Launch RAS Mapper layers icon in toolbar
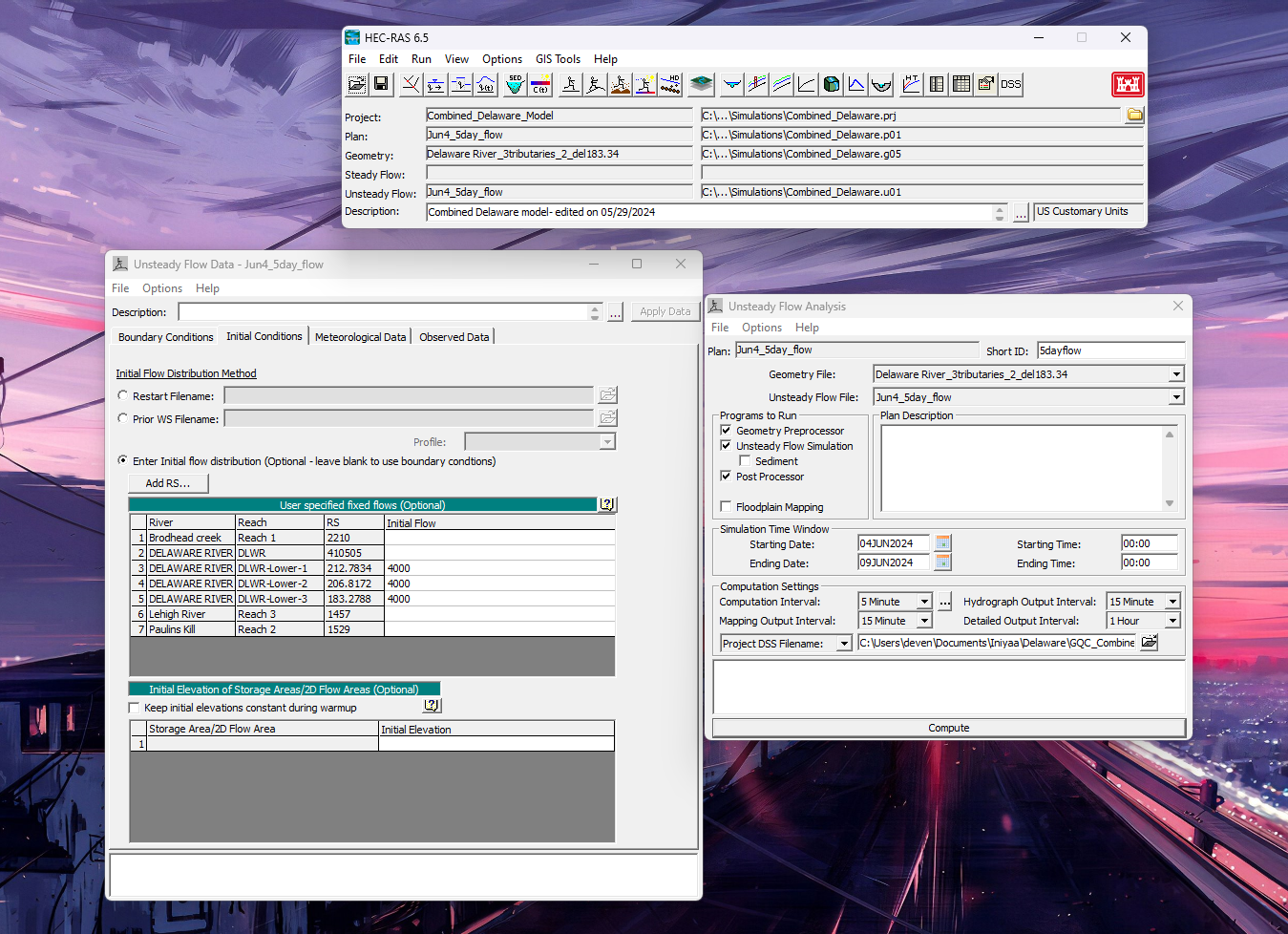1288x934 pixels. [x=702, y=84]
